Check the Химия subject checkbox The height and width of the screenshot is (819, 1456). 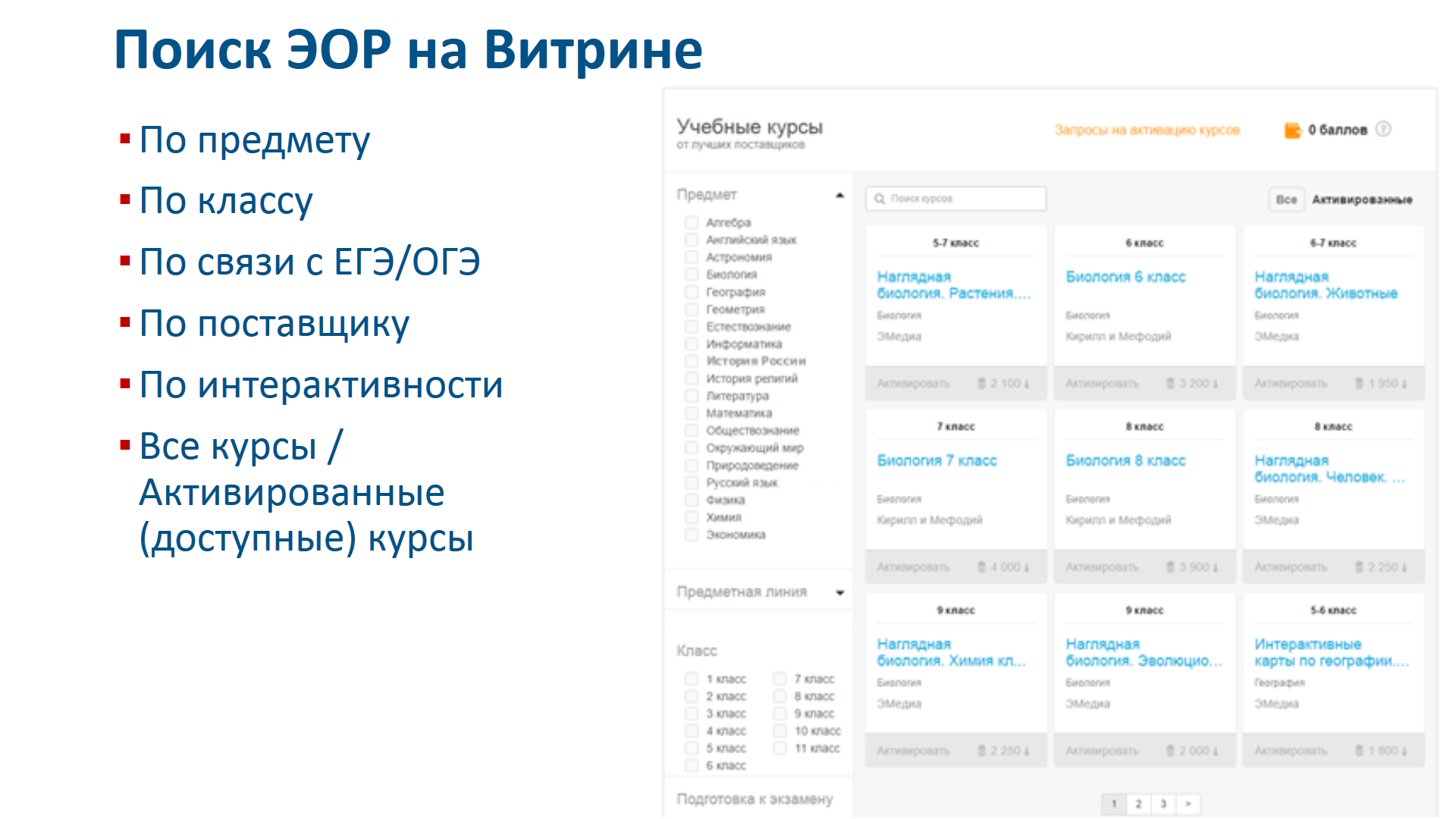(x=691, y=517)
